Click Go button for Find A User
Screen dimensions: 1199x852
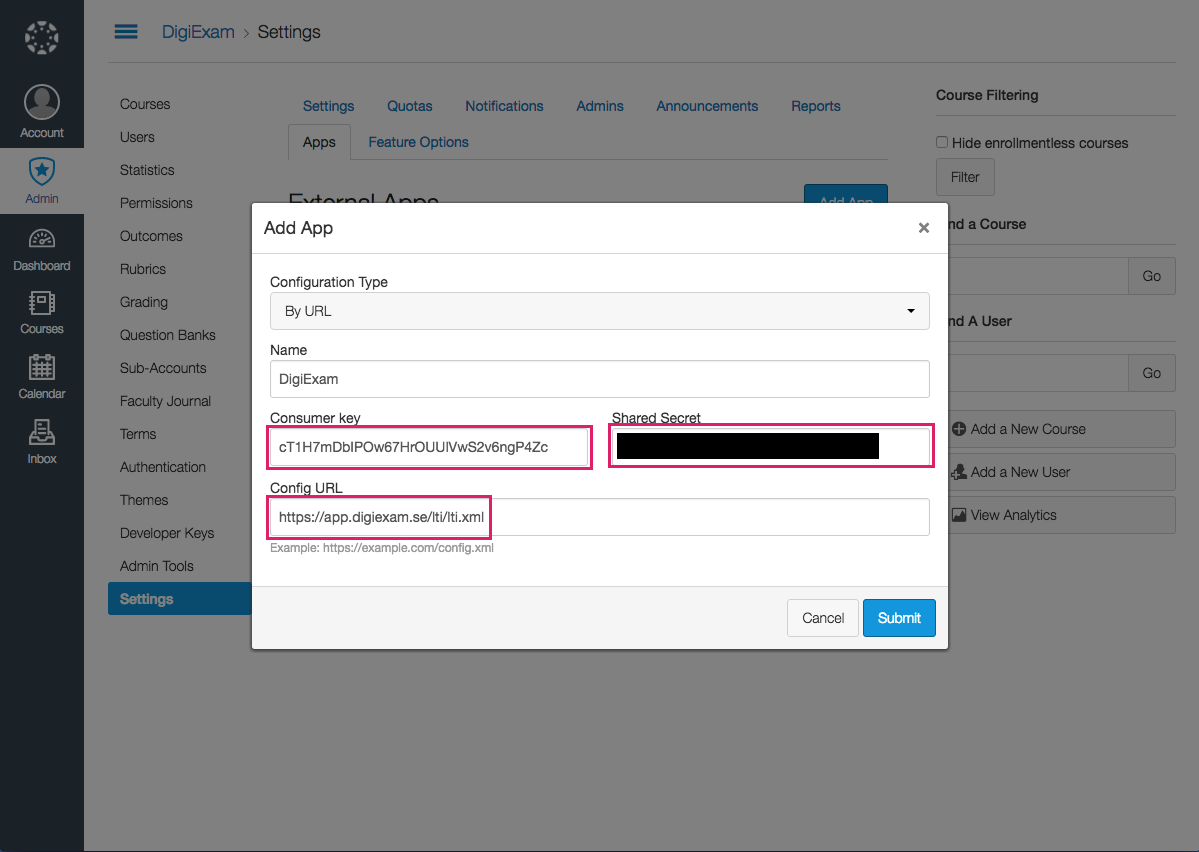coord(1152,373)
